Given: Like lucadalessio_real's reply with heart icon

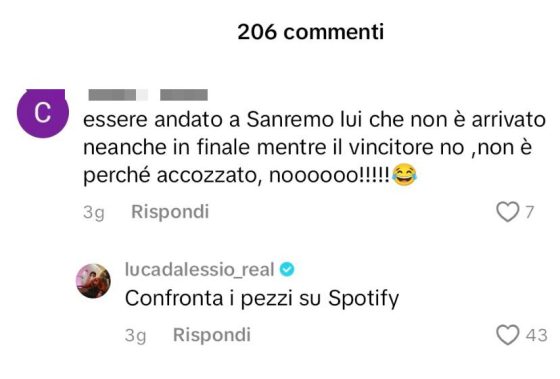Looking at the screenshot, I should 508,335.
